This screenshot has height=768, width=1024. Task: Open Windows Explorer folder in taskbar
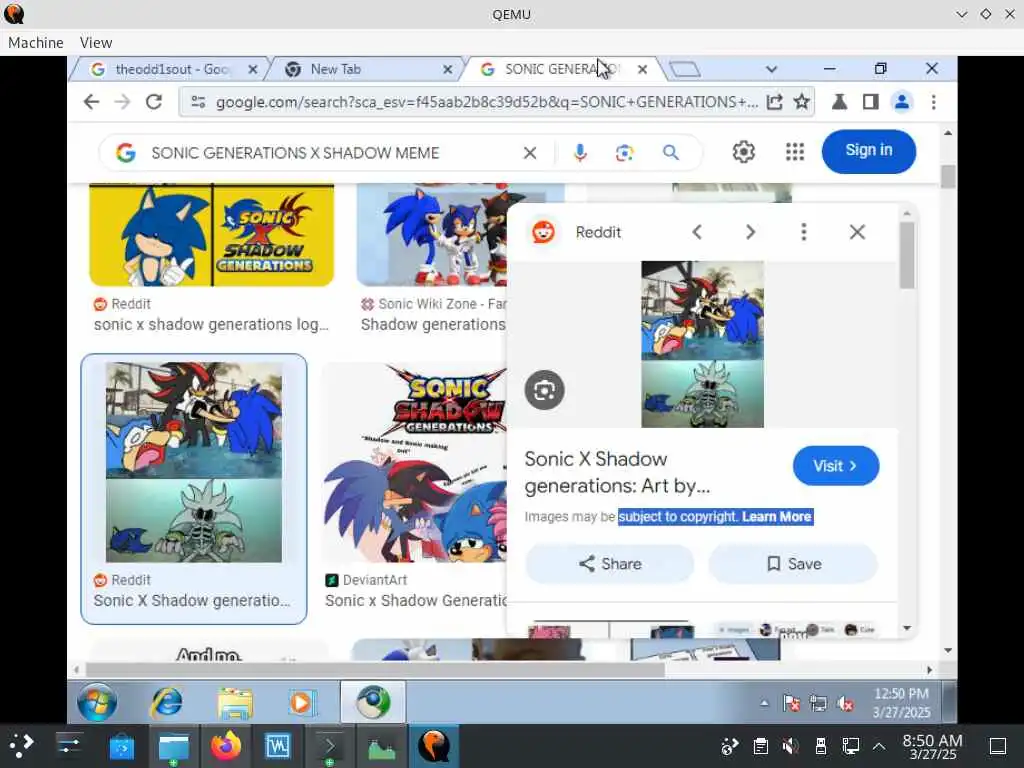click(x=235, y=702)
